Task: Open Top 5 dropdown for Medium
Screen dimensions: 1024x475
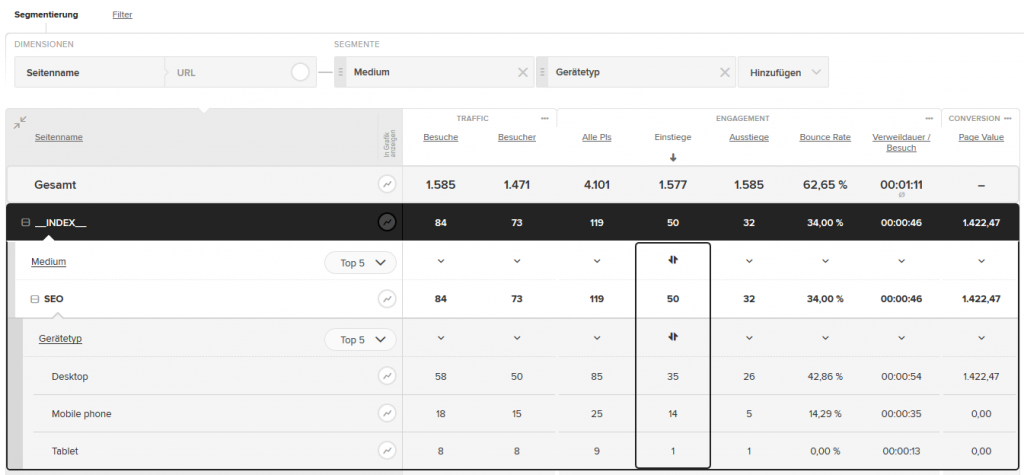Action: pos(360,263)
